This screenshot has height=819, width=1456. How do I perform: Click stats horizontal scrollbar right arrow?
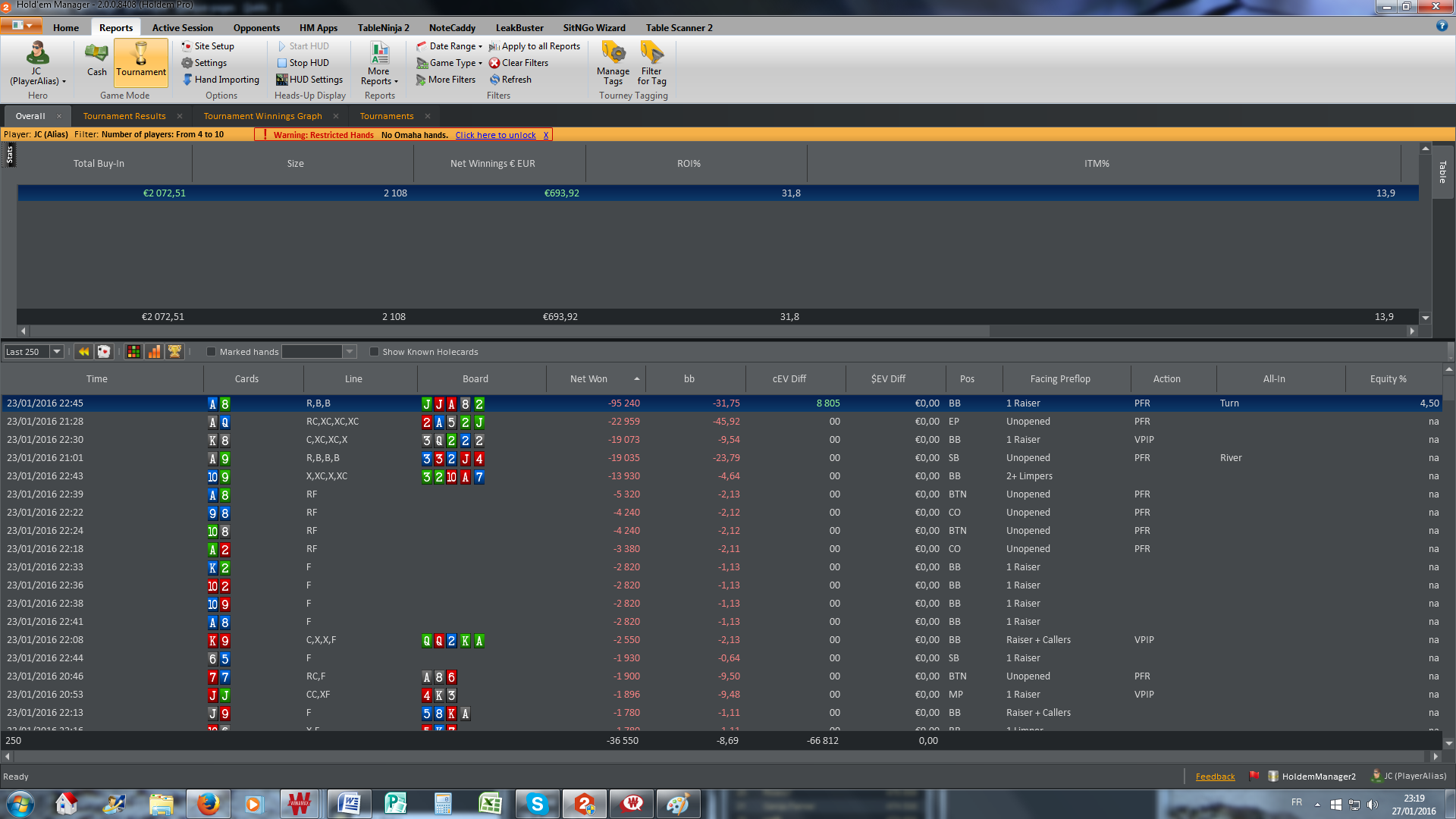[x=1412, y=331]
